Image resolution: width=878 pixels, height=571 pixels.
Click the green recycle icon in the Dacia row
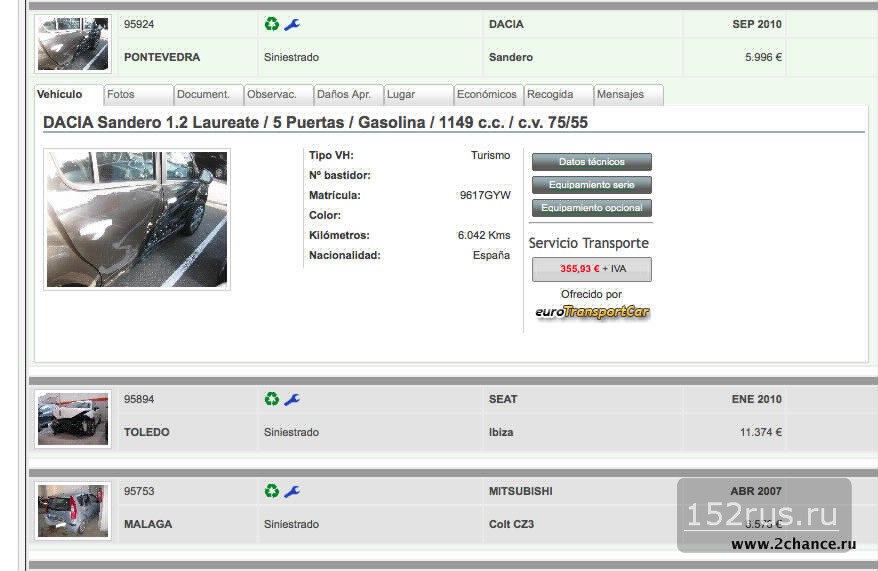(x=272, y=24)
